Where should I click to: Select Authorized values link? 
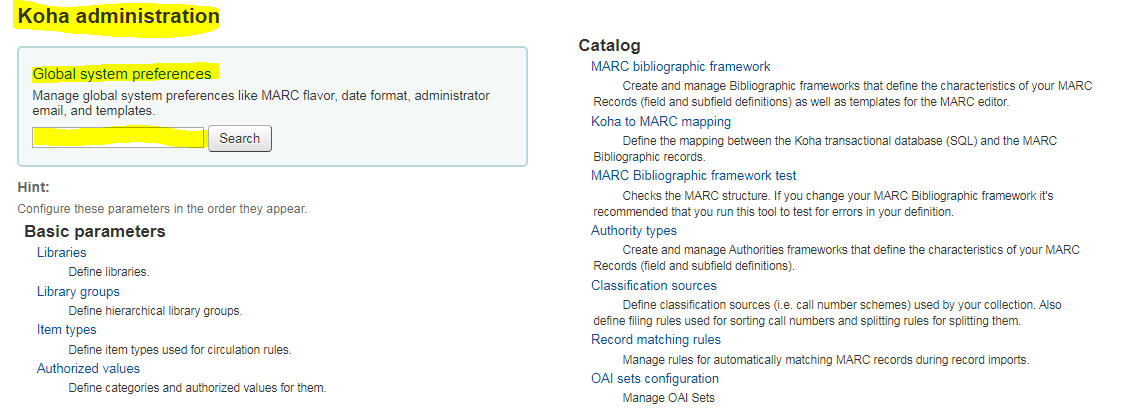point(88,369)
